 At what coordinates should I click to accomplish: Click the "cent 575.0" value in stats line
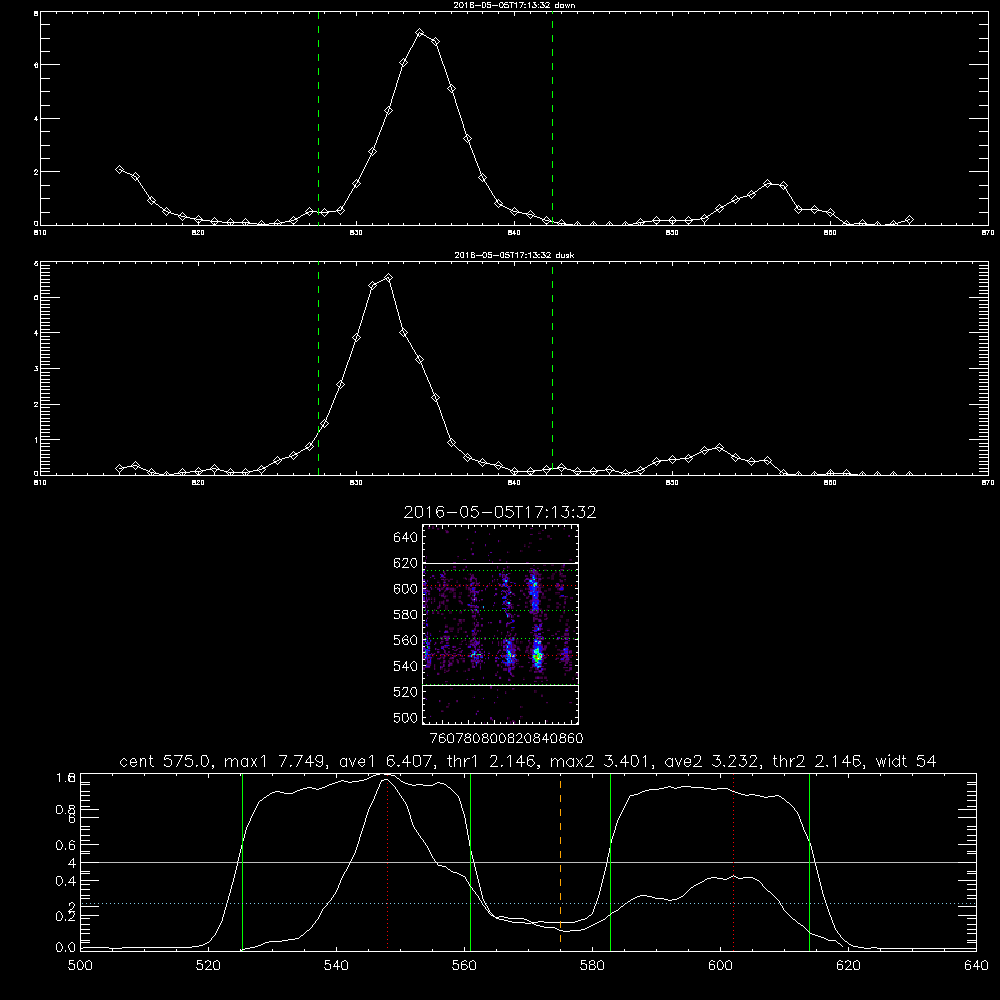coord(165,761)
